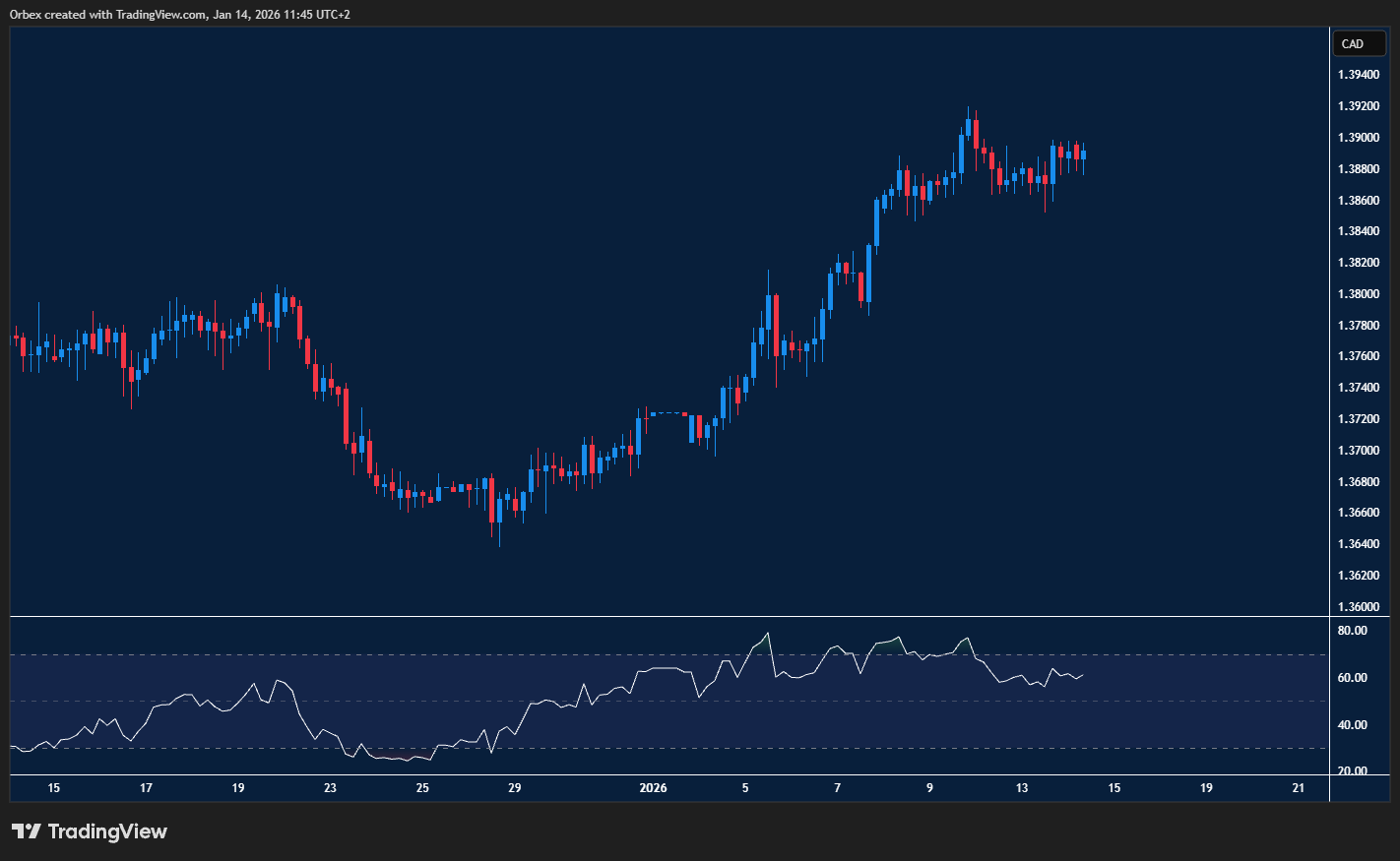Select the dashed gap line near 1.37200
This screenshot has height=861, width=1400.
[668, 414]
